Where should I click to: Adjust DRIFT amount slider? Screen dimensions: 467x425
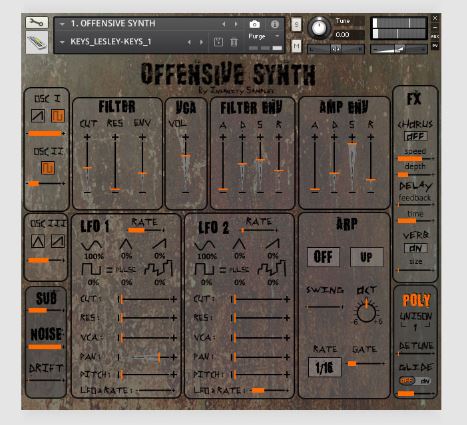pos(46,380)
